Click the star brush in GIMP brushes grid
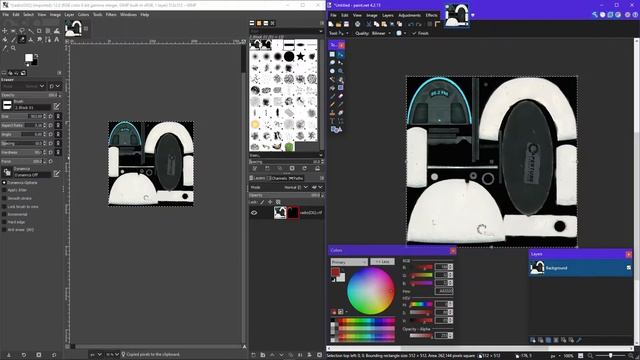This screenshot has height=360, width=640. [300, 56]
